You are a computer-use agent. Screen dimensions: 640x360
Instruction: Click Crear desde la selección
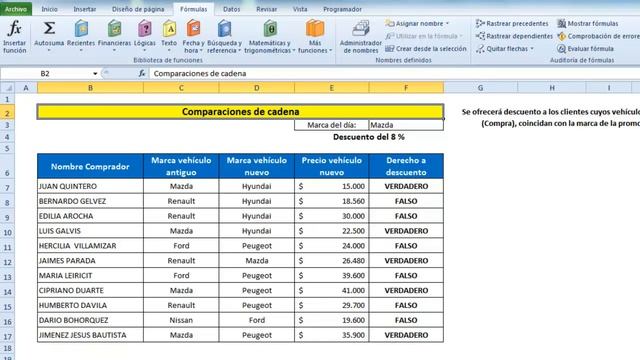(426, 49)
